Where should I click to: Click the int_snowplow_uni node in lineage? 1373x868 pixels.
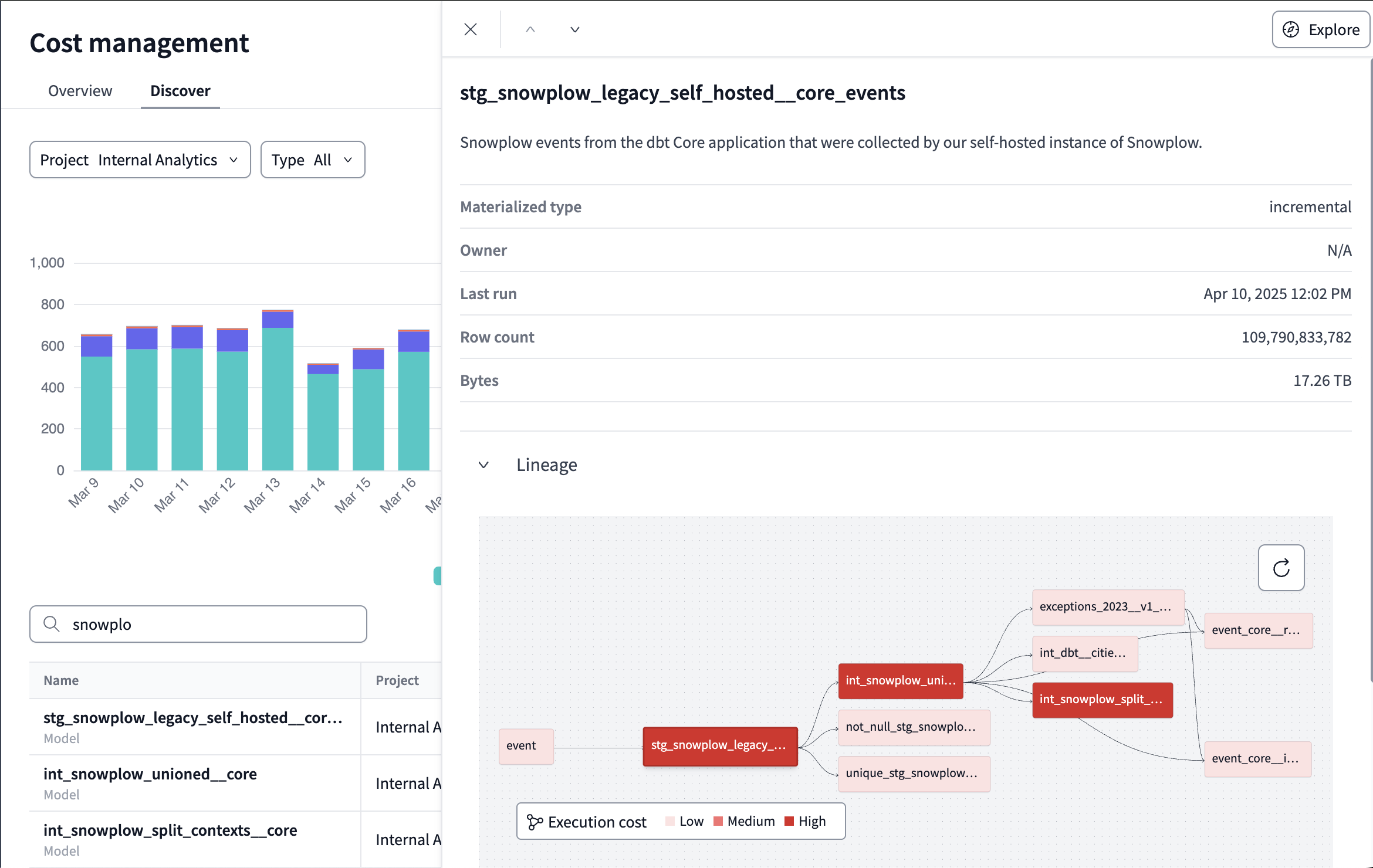pos(900,681)
